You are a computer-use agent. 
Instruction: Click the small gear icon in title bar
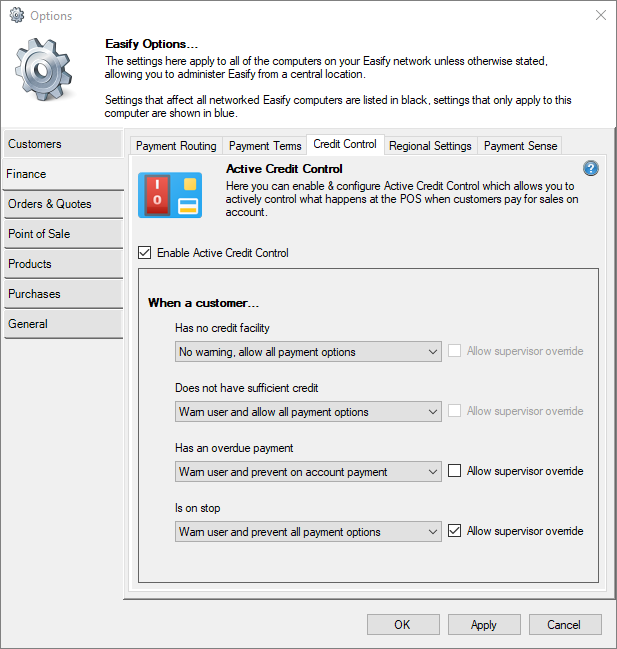[16, 16]
